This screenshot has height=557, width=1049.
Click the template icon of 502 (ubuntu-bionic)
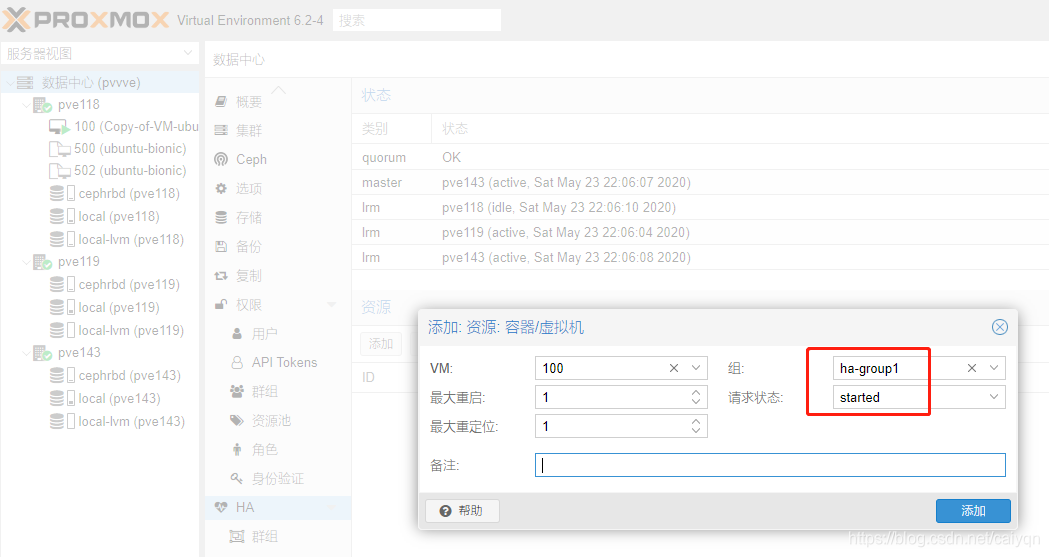point(60,171)
